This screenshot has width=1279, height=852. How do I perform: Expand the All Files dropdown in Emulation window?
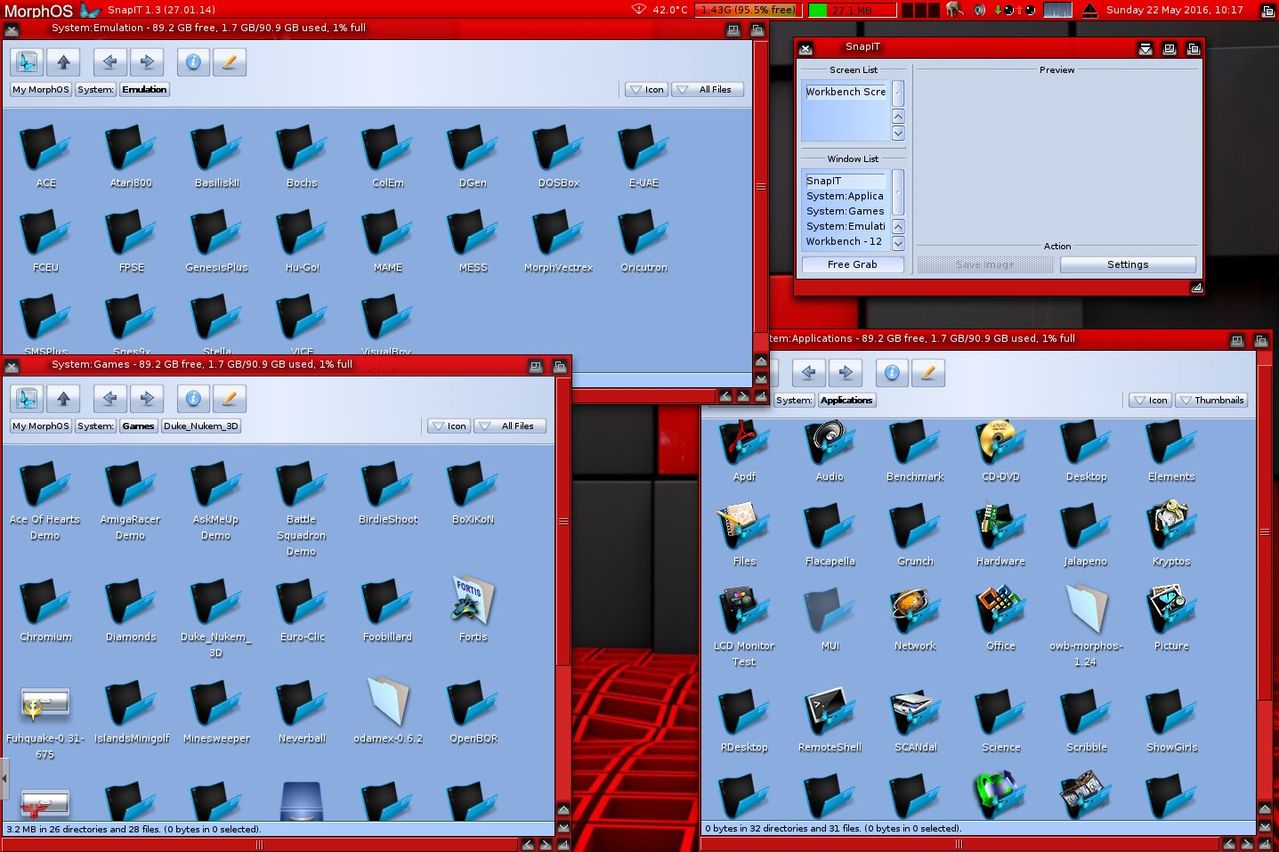708,89
